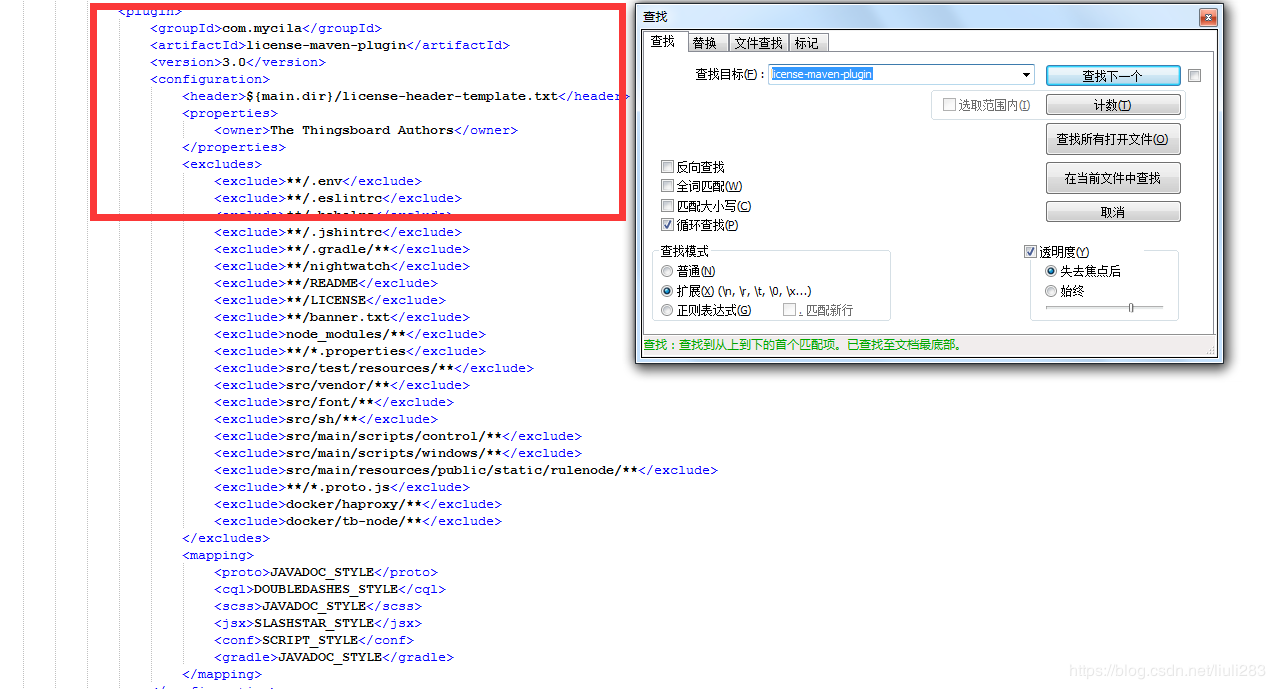Click the owner Thingsboard Authors line
Viewport: 1275px width, 689px height.
coord(366,130)
